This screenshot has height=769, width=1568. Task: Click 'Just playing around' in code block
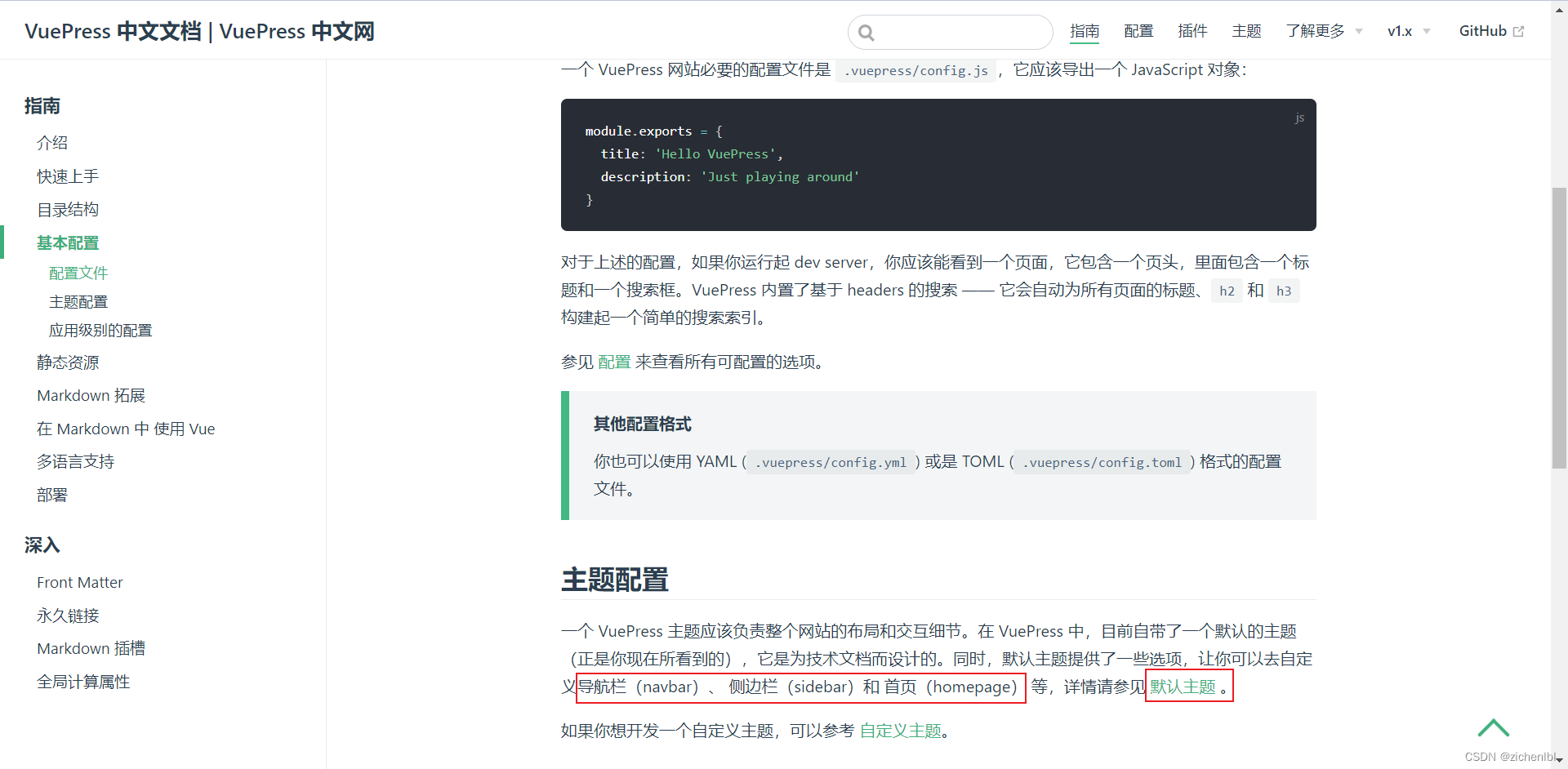[x=780, y=177]
